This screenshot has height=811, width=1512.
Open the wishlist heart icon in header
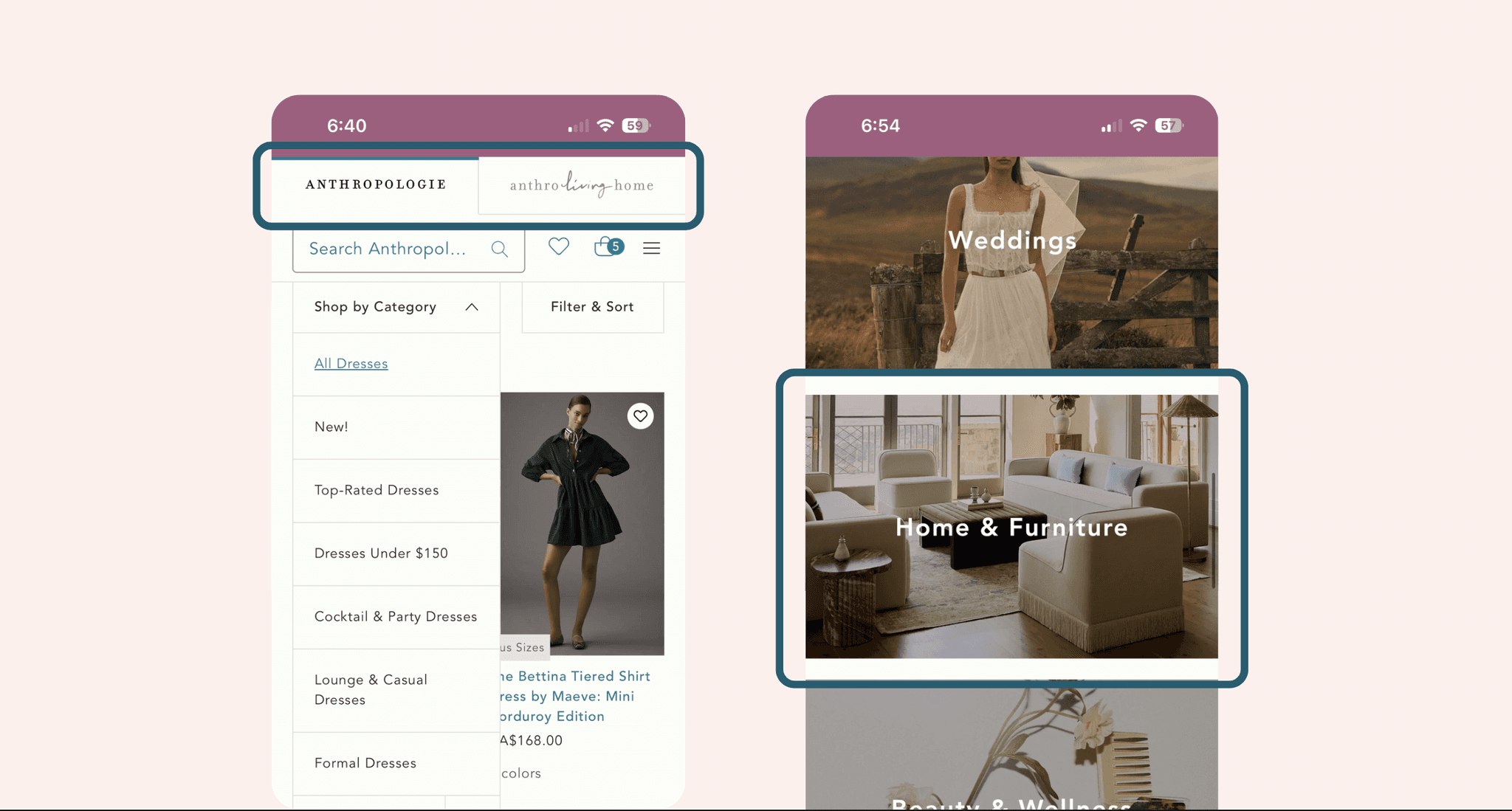pos(559,246)
